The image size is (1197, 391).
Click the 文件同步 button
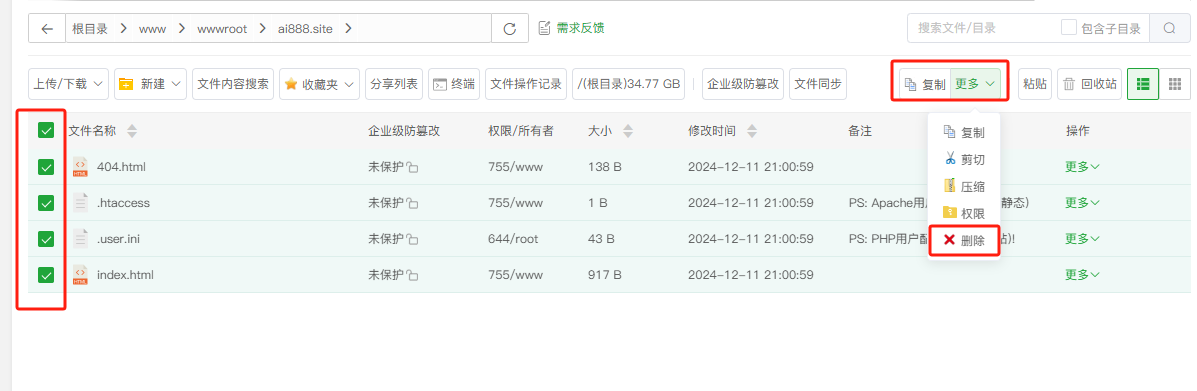click(x=818, y=84)
